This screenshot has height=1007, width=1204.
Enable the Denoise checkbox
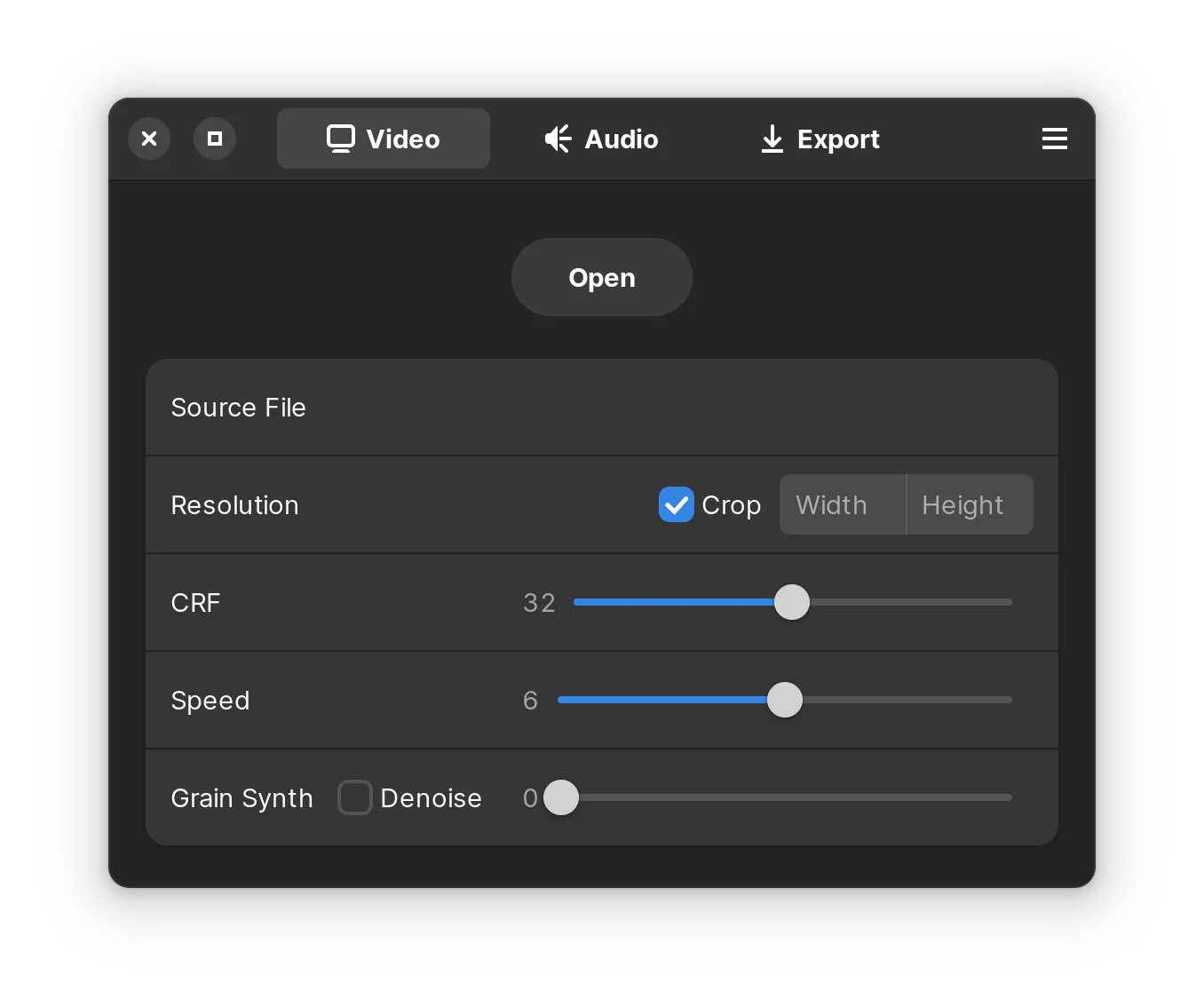click(355, 797)
